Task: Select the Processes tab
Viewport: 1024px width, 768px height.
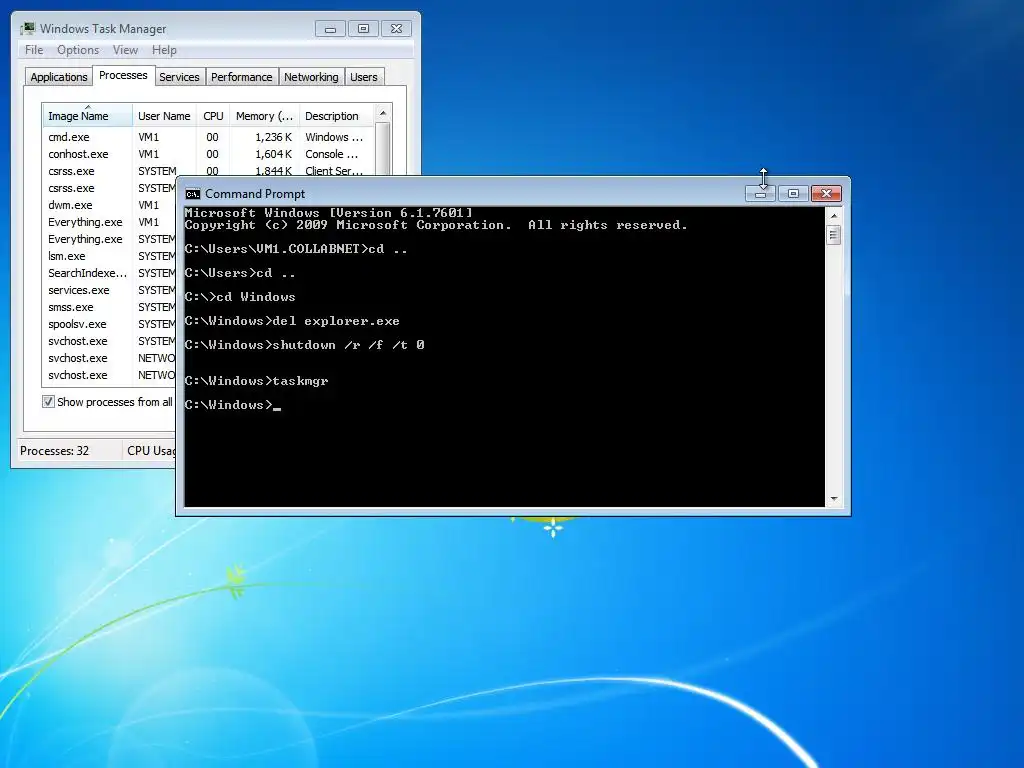Action: coord(123,76)
